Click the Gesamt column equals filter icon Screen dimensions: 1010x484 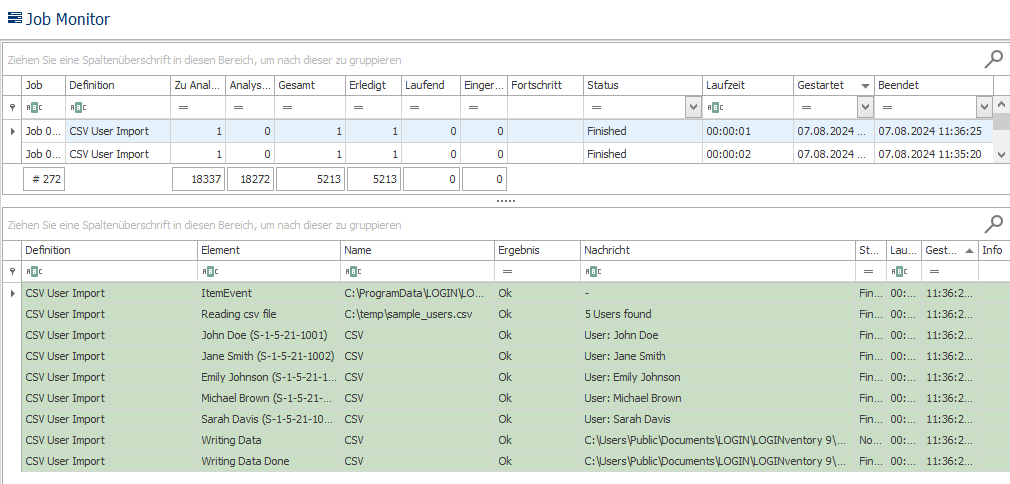(x=287, y=108)
